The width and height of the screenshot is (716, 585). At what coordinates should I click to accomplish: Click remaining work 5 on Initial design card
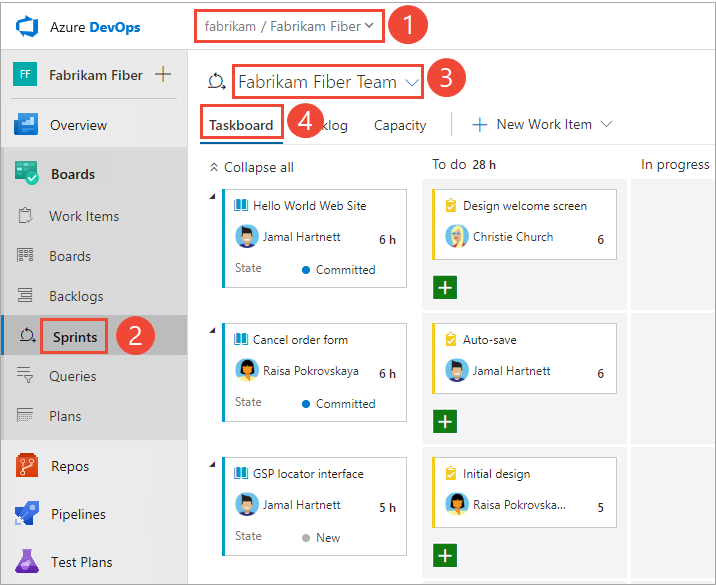point(600,508)
